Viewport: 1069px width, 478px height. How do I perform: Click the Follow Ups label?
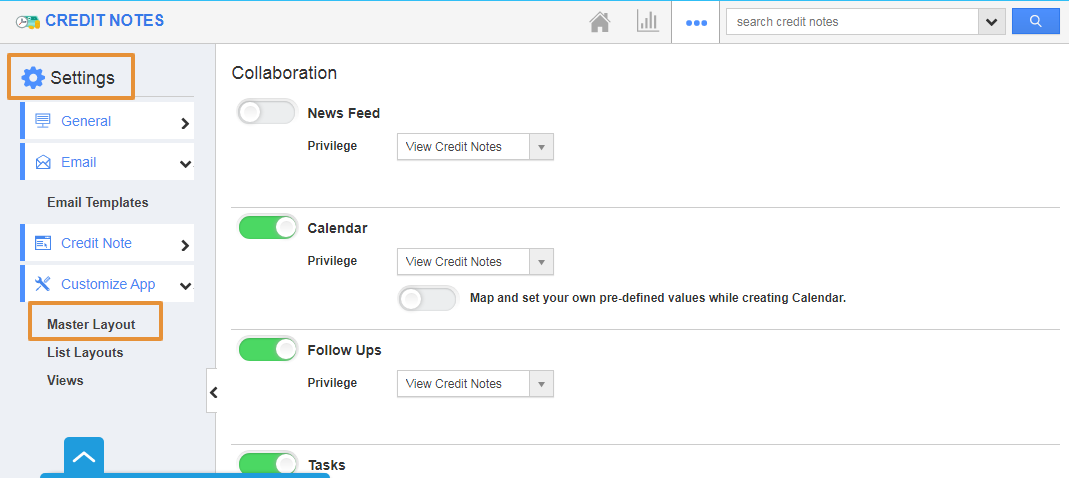point(344,350)
